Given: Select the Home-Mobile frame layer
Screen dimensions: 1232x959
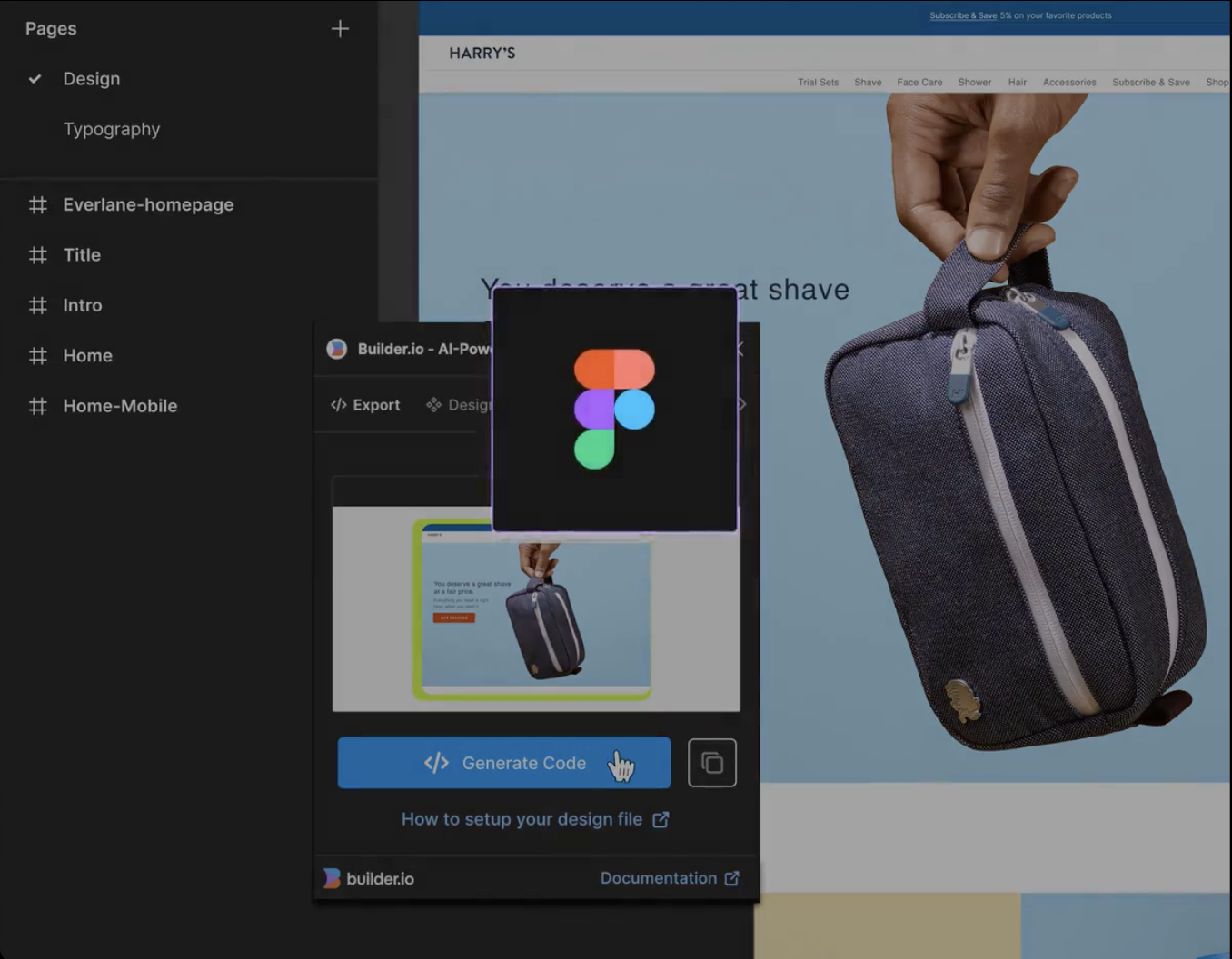Looking at the screenshot, I should coord(120,406).
